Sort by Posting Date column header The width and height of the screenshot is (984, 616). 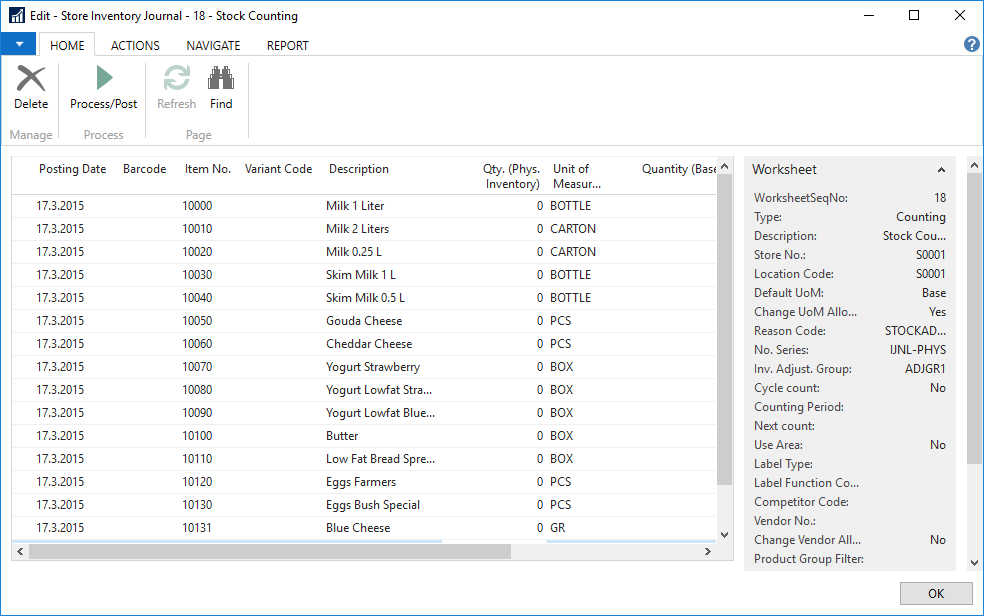pos(72,169)
